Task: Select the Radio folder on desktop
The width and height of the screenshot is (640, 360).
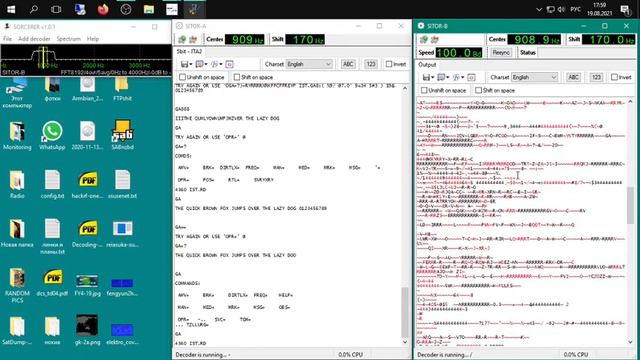Action: 17,184
